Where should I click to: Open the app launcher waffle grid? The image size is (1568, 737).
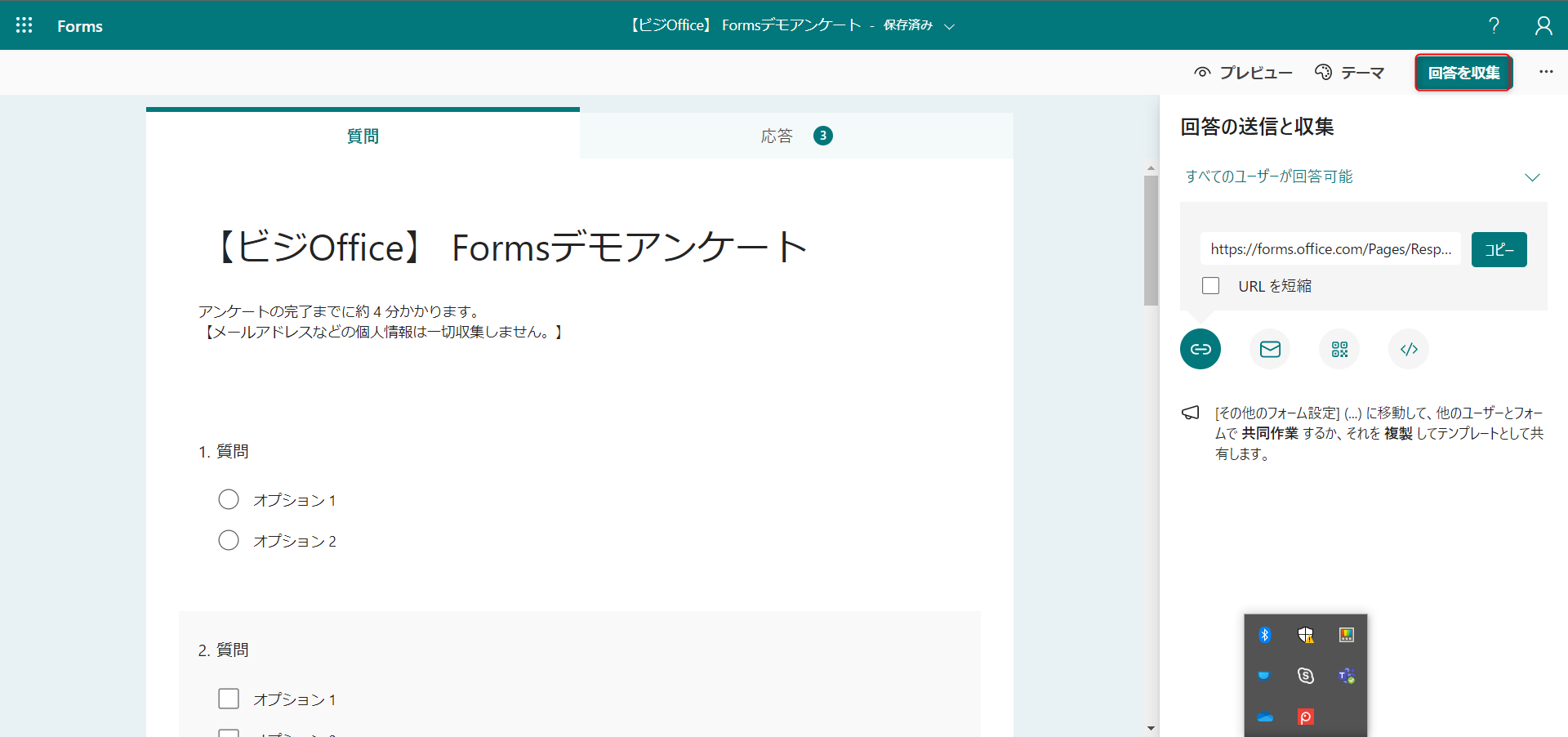pos(24,25)
